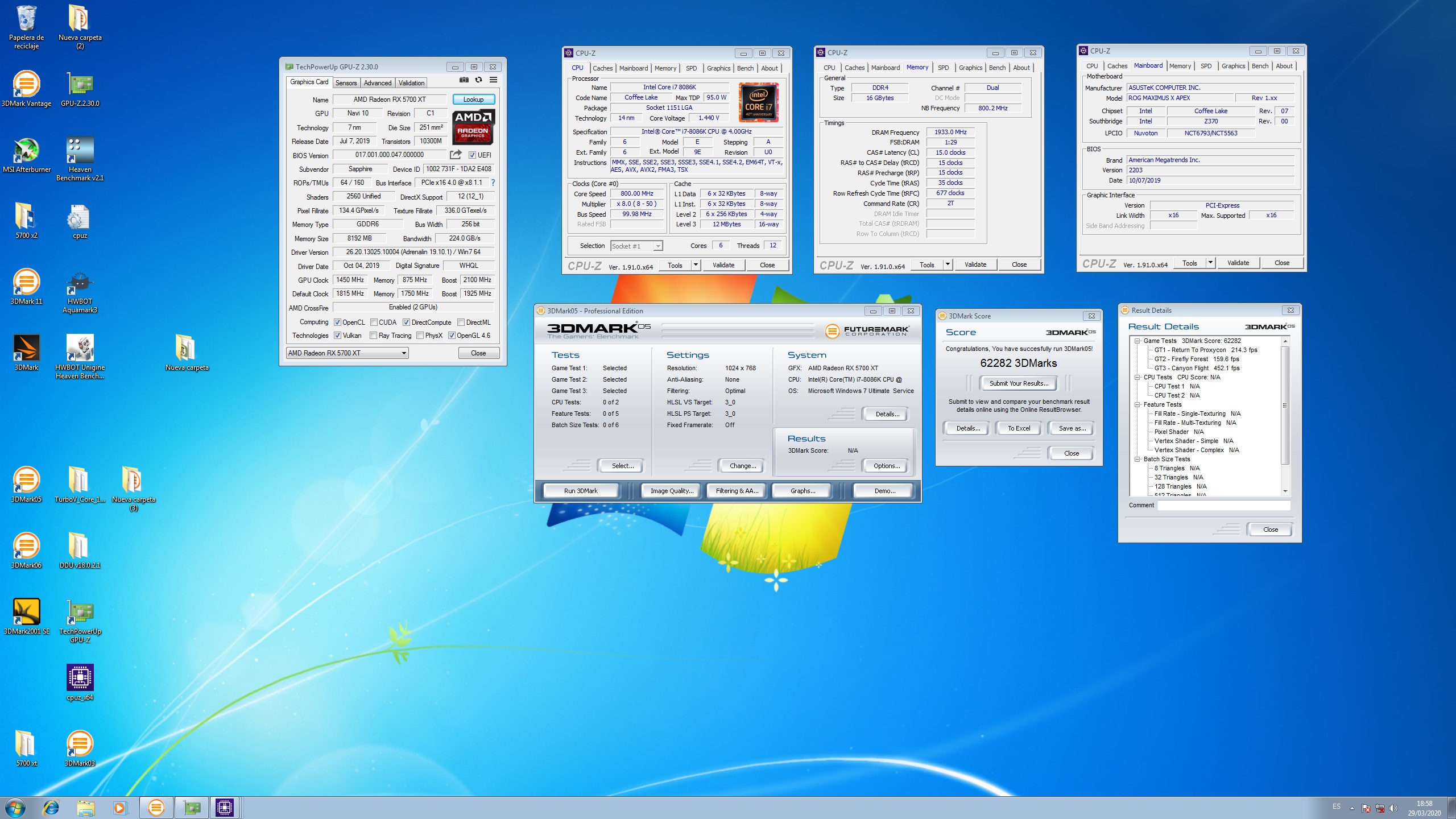The width and height of the screenshot is (1456, 819).
Task: Click the Lookup button in GPU-Z
Action: tap(473, 100)
